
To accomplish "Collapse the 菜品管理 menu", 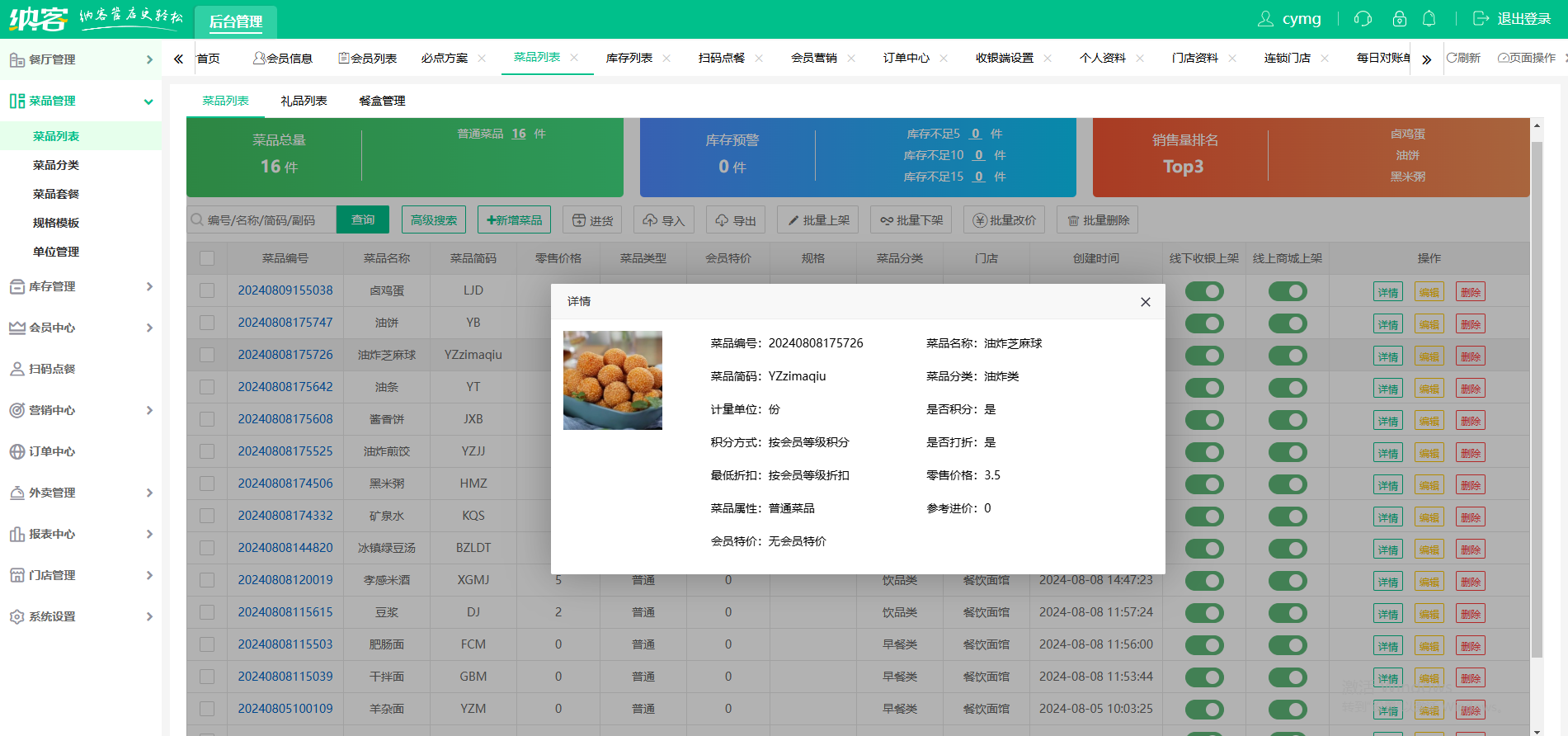I will 148,101.
